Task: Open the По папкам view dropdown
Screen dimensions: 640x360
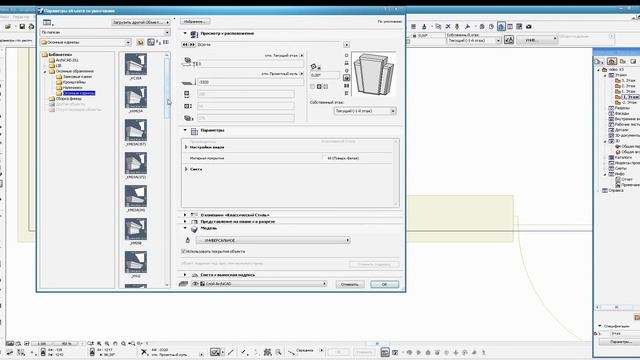Action: 105,32
